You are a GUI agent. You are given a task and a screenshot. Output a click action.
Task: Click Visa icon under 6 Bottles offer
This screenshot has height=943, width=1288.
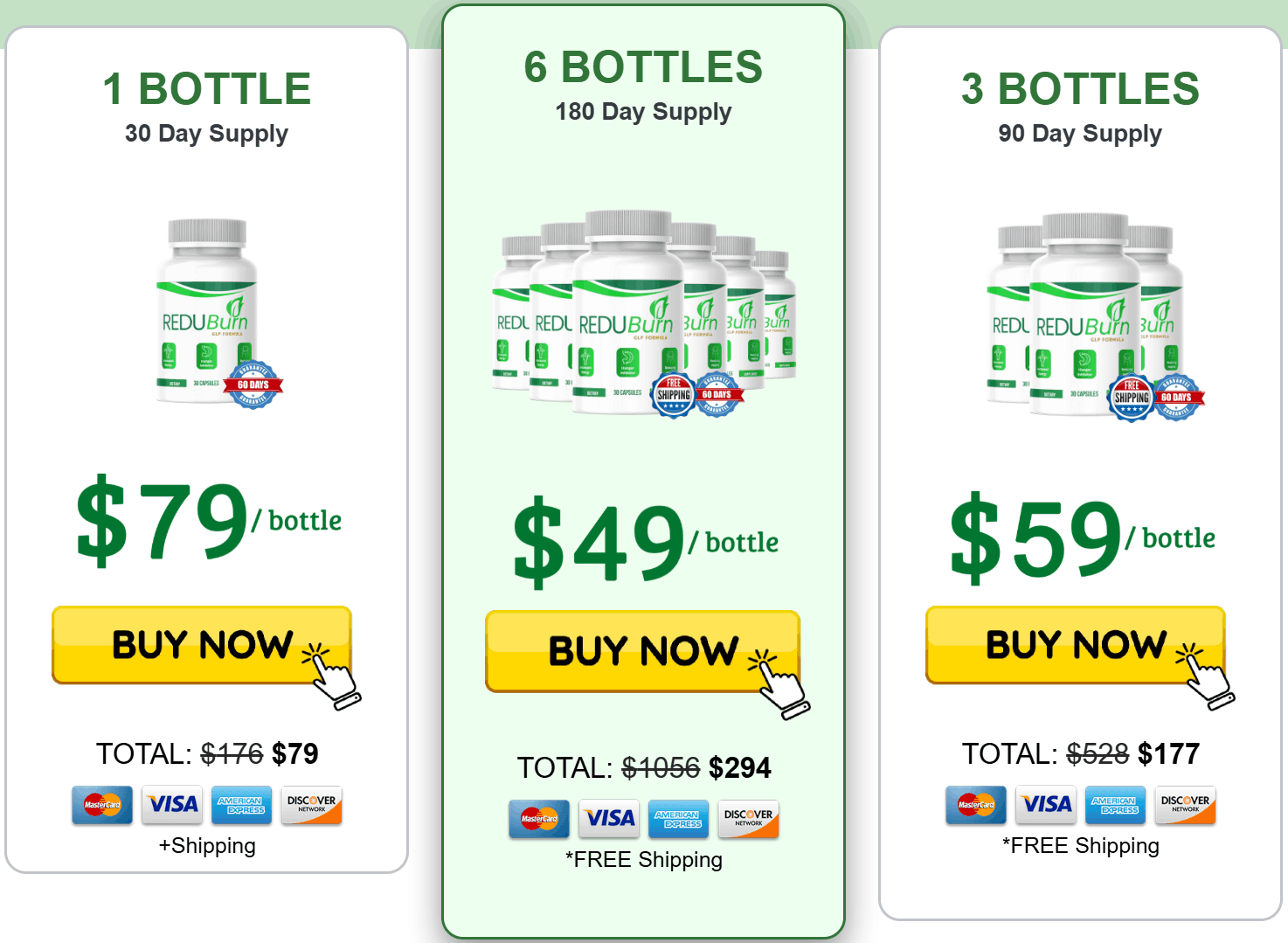point(609,819)
